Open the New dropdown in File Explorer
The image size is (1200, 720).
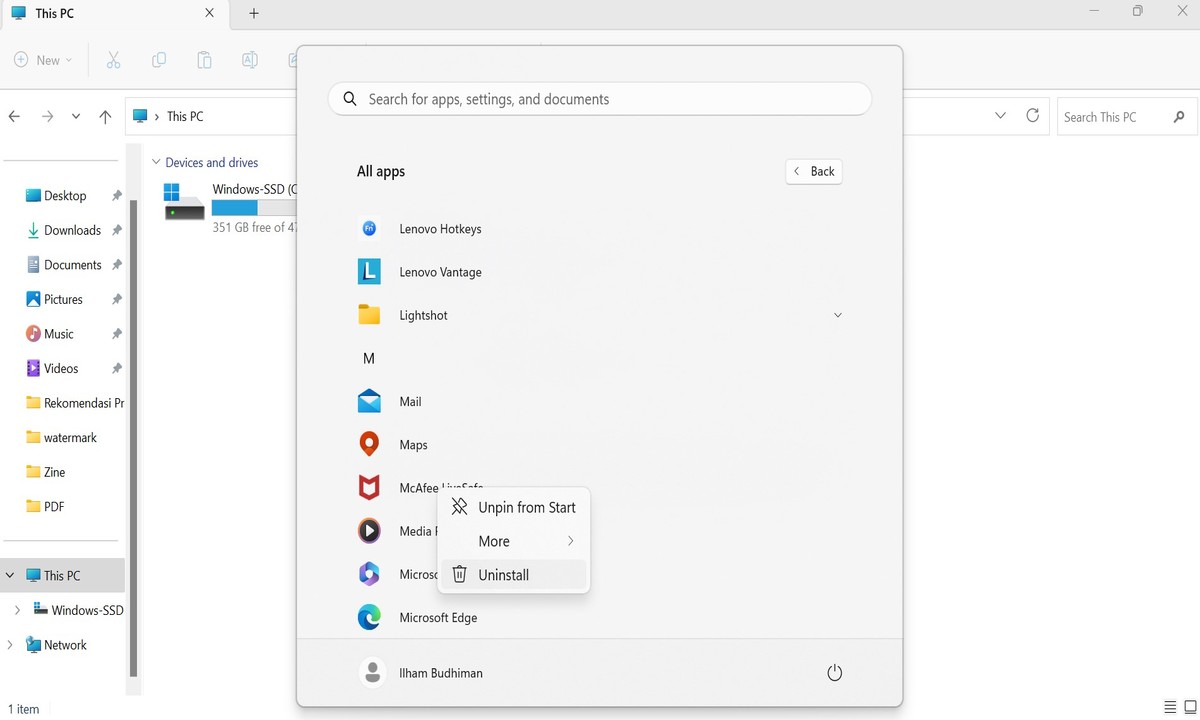point(43,60)
